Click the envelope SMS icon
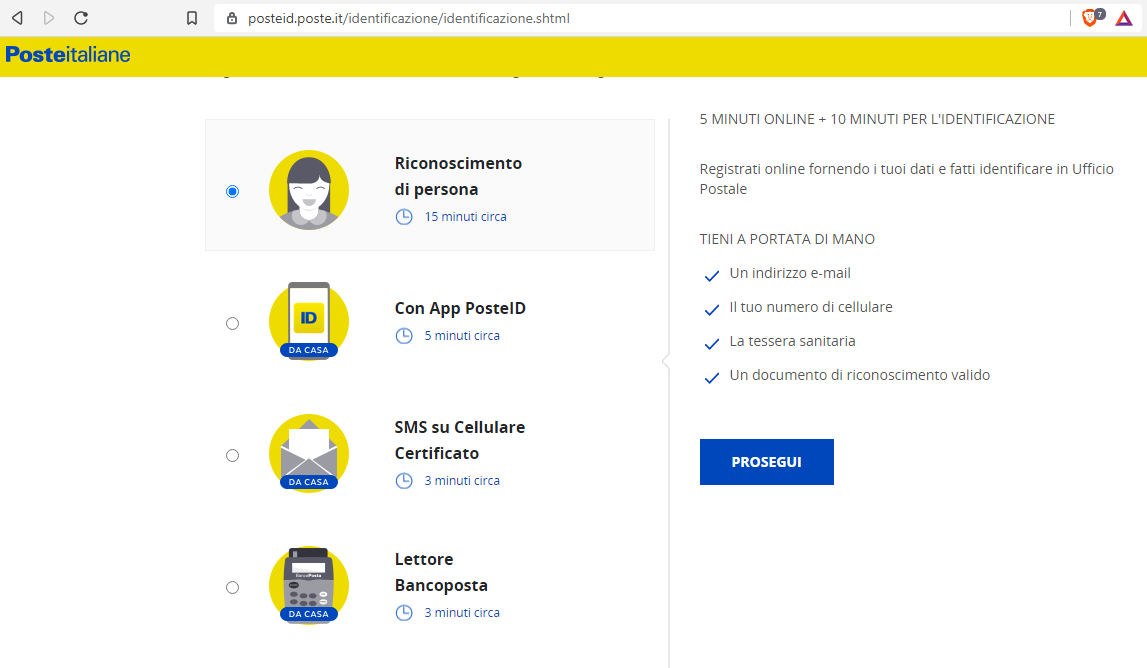 point(309,454)
